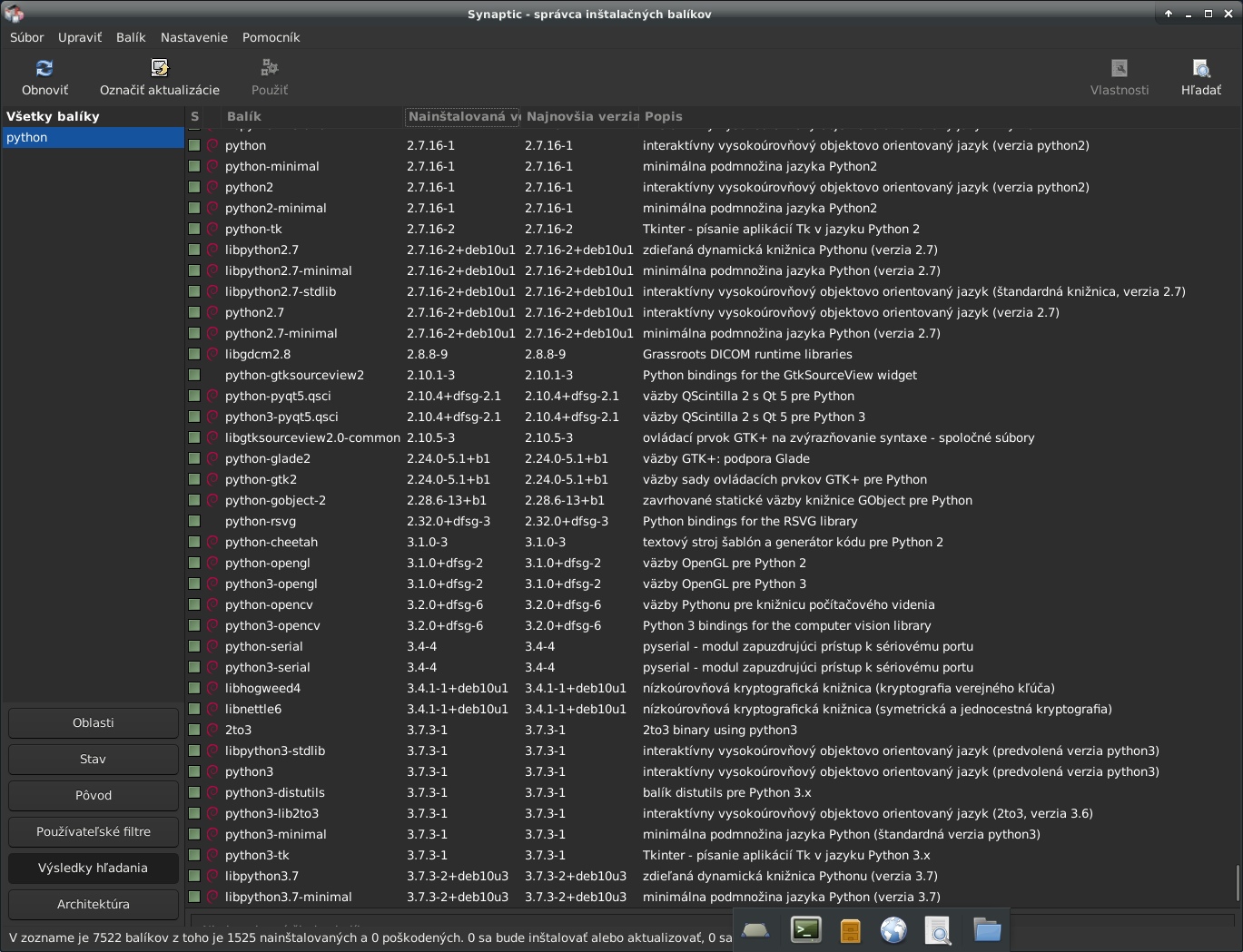
Task: Click the Oblasti filter button
Action: [x=94, y=722]
